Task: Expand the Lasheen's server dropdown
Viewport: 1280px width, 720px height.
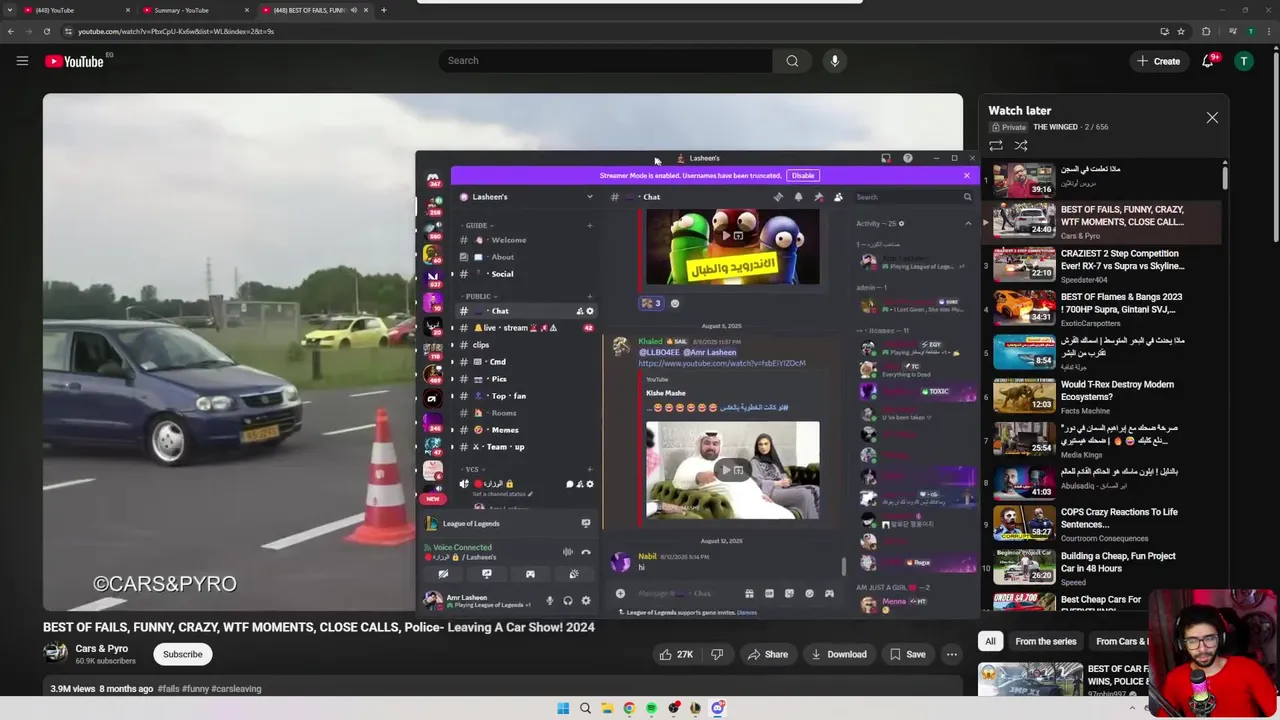Action: tap(589, 197)
